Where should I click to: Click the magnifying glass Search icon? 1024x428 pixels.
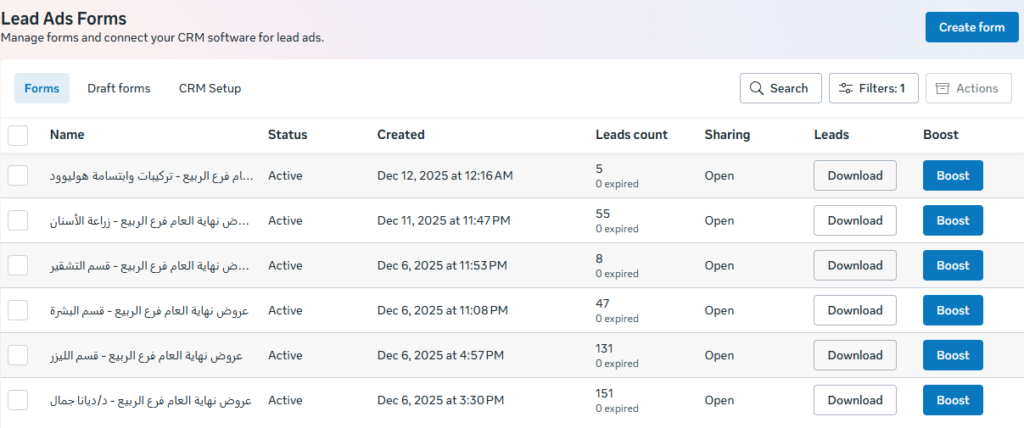click(756, 88)
